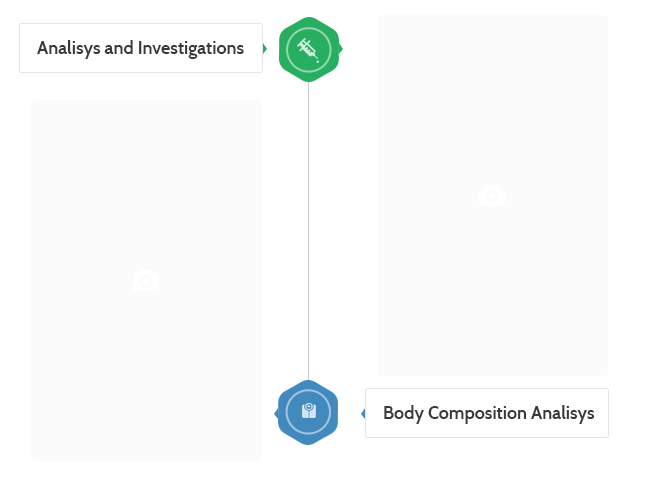
Task: Open the Analisys and Investigations label box
Action: click(141, 48)
